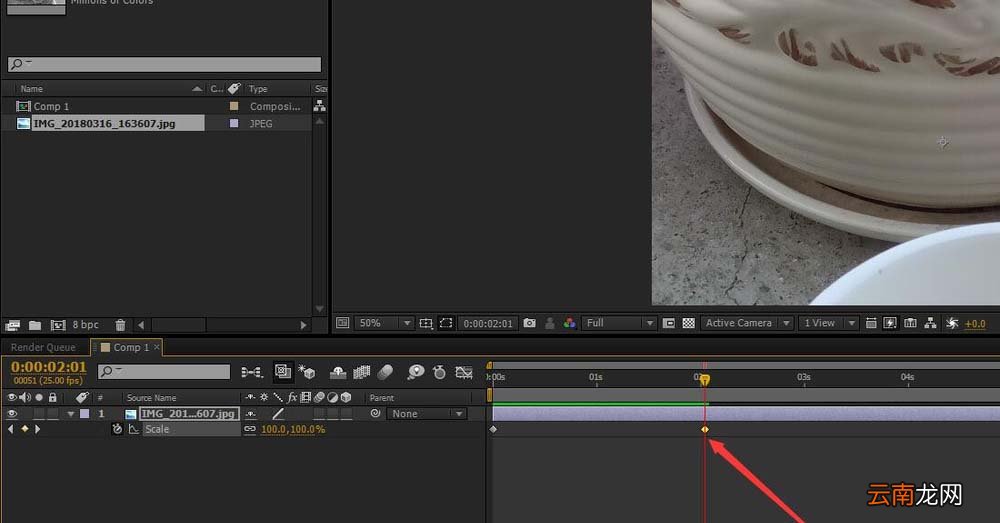Create a new folder in Project panel
Screen dimensions: 1000x523
coord(35,325)
